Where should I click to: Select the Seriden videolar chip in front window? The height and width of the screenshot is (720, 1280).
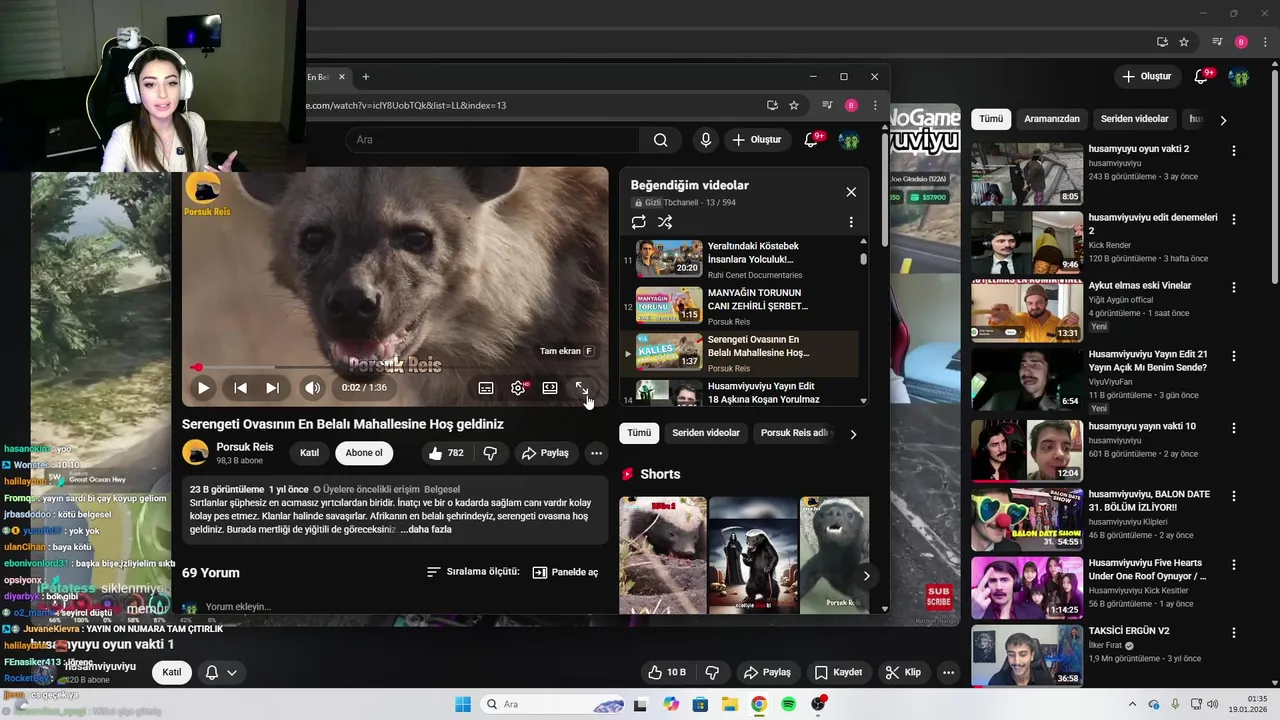coord(706,433)
